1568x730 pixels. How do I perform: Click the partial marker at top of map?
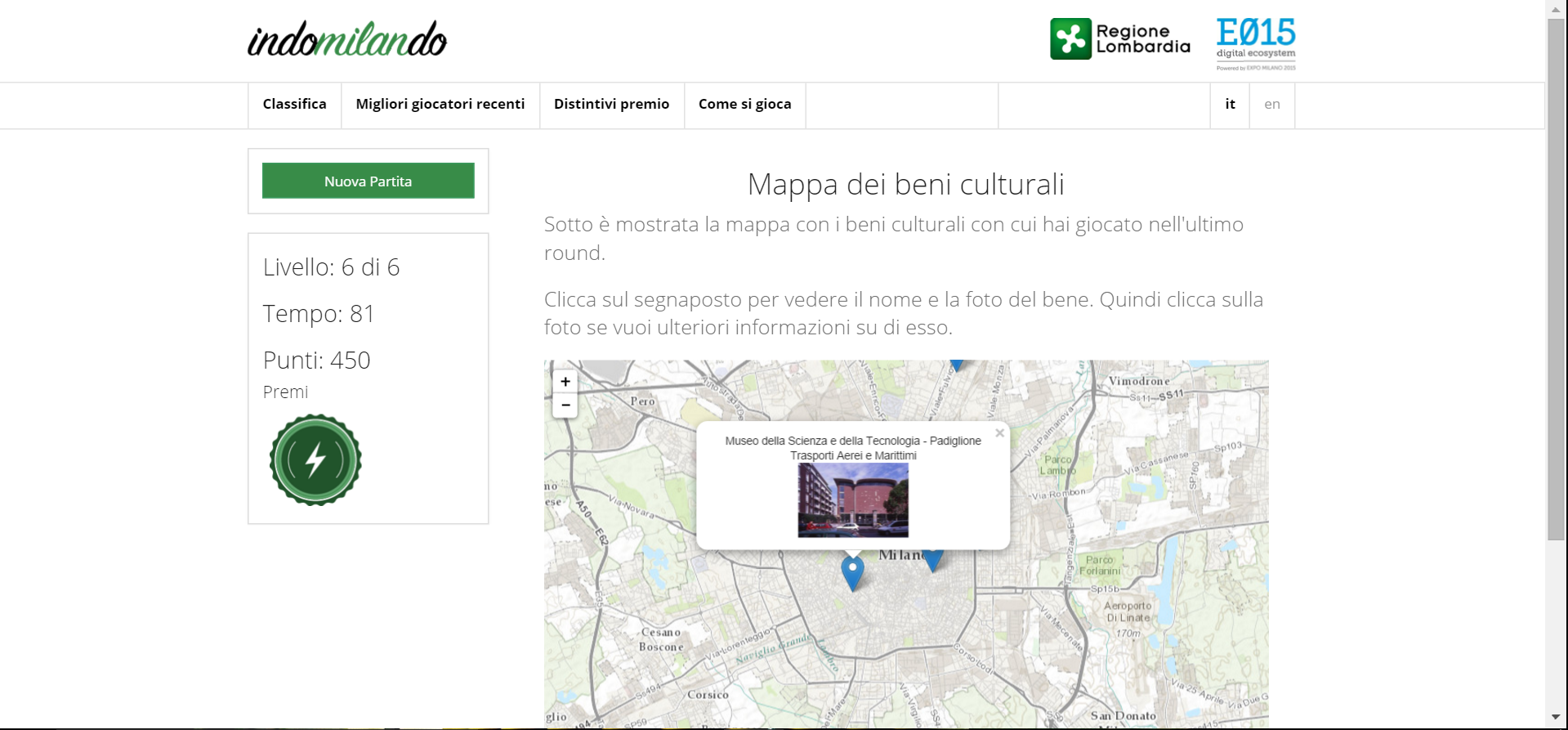[x=957, y=365]
